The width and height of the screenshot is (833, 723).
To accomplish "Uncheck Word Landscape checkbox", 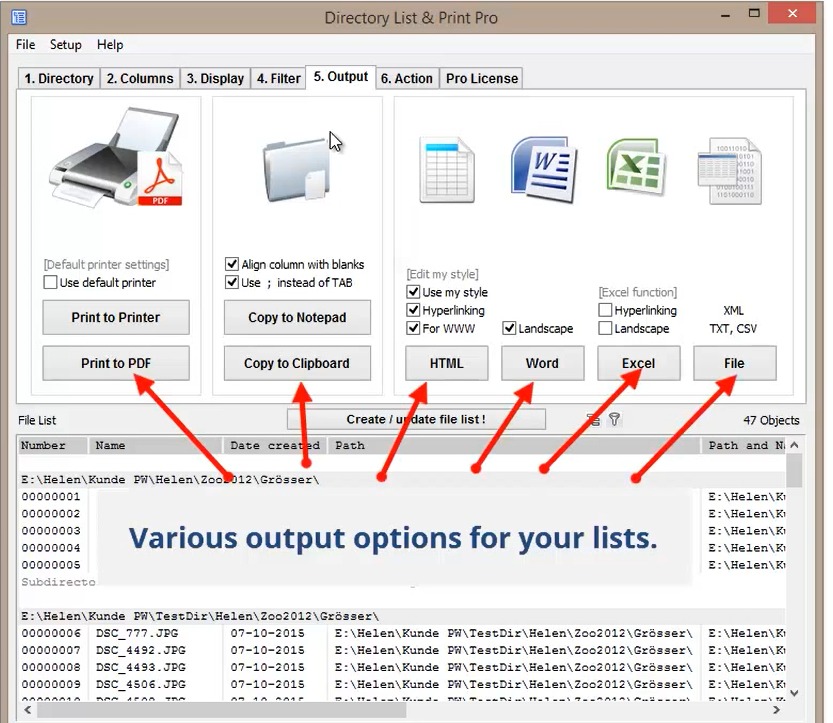I will coord(509,328).
